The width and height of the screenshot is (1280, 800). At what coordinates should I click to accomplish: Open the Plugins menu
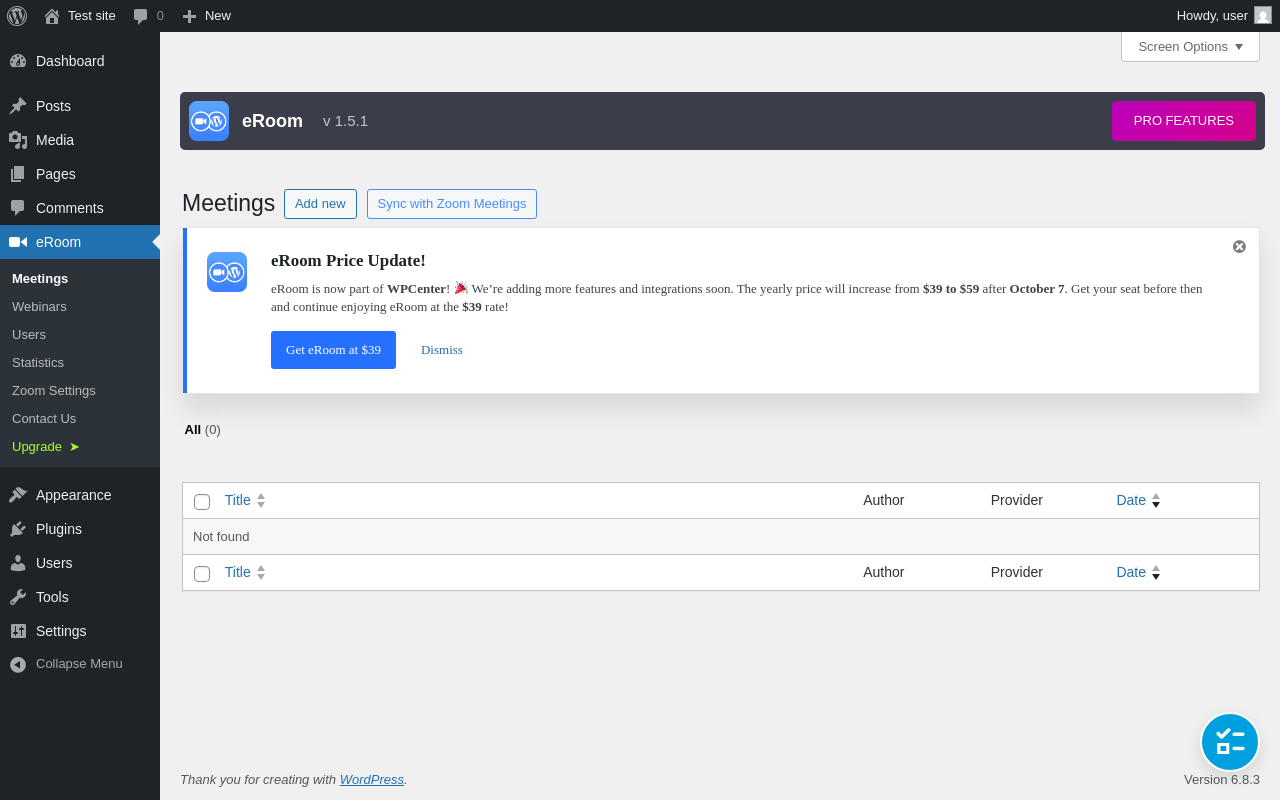click(x=80, y=529)
